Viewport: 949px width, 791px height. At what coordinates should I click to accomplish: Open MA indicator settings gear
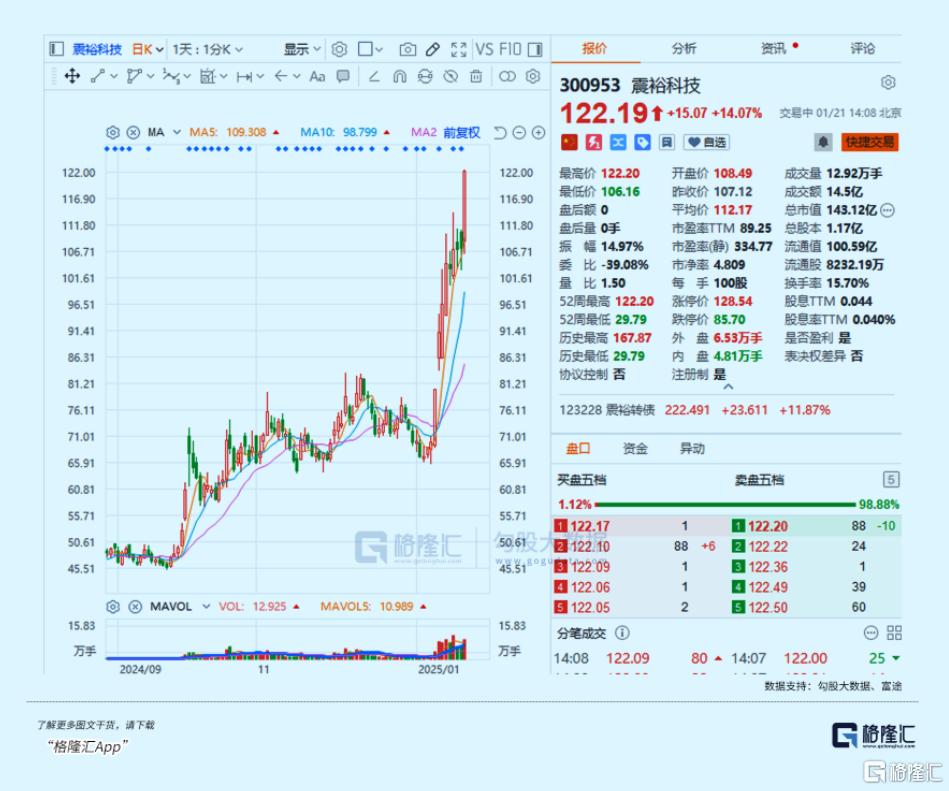pos(113,132)
